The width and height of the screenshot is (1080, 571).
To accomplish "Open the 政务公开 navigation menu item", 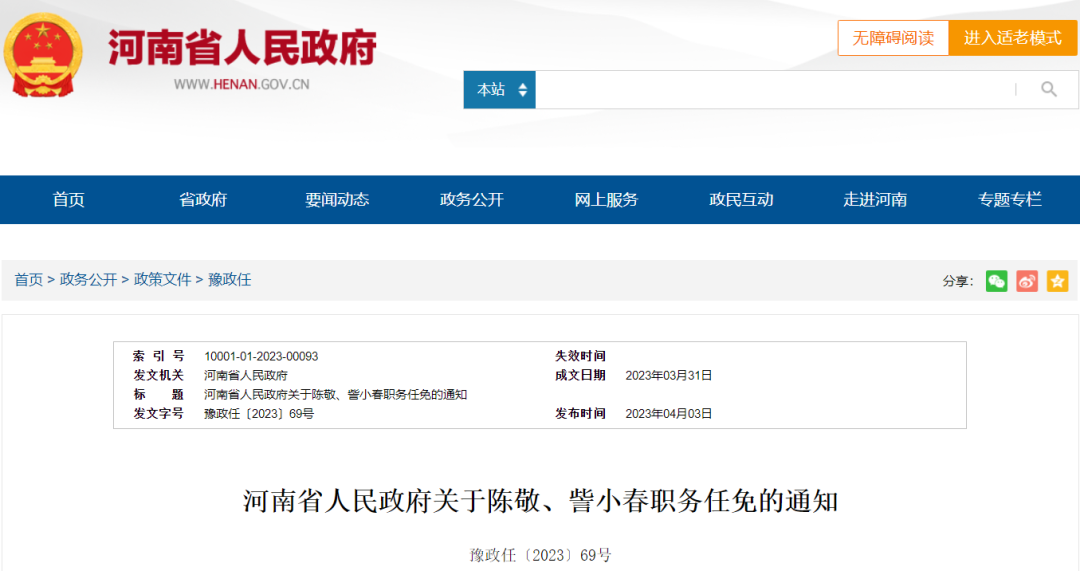I will (472, 200).
